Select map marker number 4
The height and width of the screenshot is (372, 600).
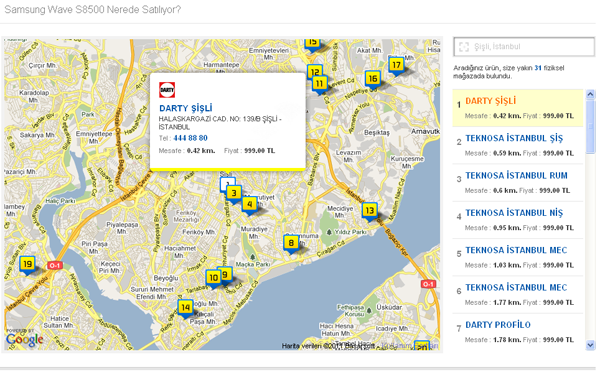(x=249, y=205)
